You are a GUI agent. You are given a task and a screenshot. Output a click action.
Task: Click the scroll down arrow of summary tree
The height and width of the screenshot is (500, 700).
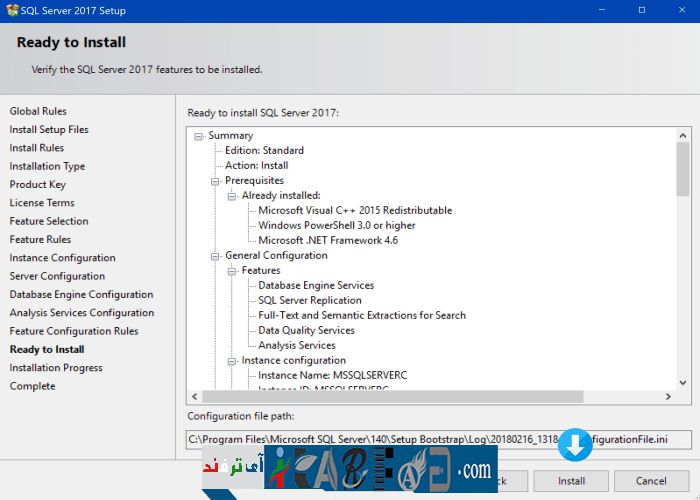pyautogui.click(x=683, y=382)
